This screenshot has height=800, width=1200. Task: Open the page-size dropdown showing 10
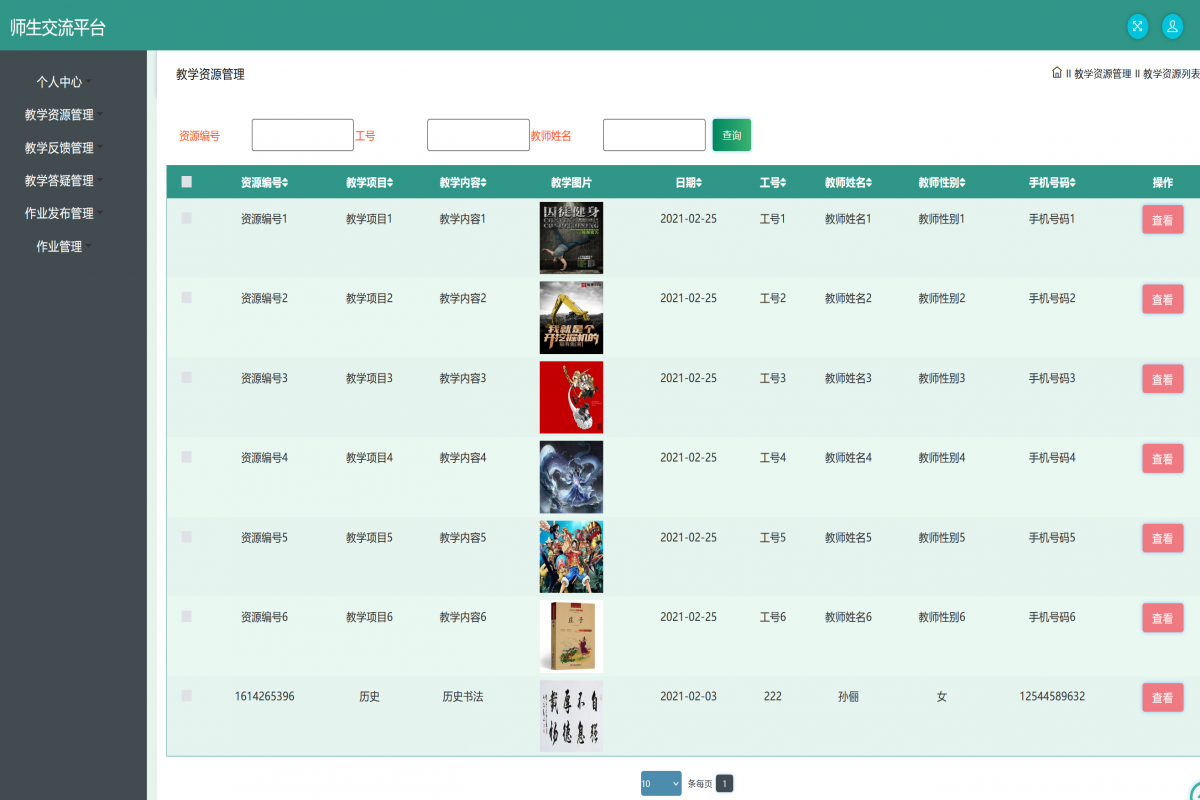click(661, 783)
